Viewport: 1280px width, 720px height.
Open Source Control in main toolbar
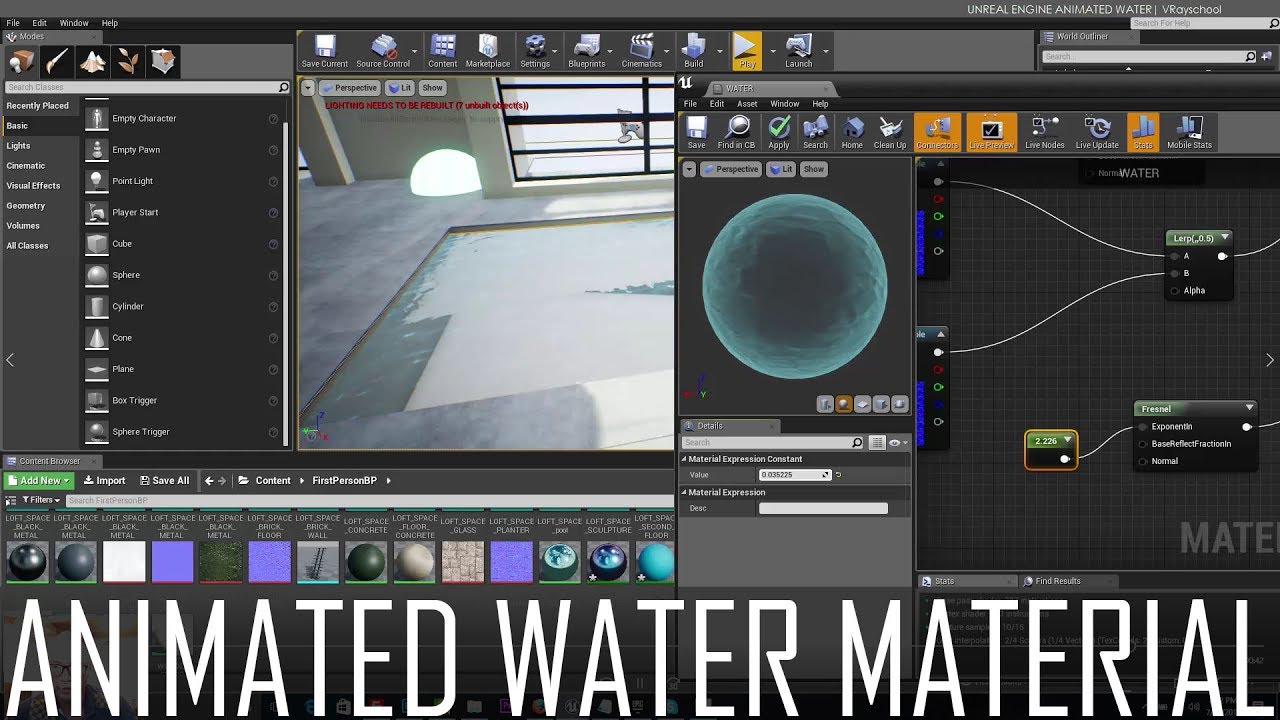point(383,51)
